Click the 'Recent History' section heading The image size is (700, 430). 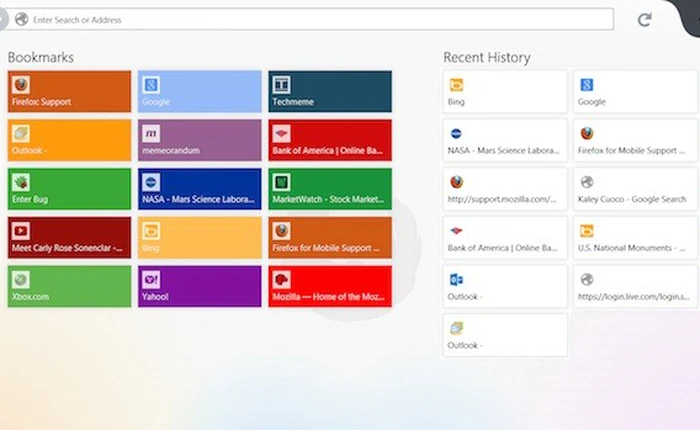487,57
